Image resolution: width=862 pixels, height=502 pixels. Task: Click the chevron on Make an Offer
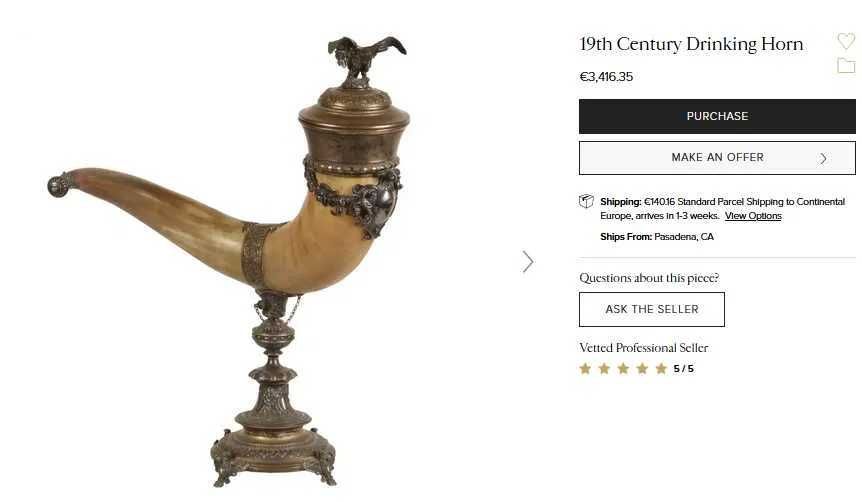823,158
